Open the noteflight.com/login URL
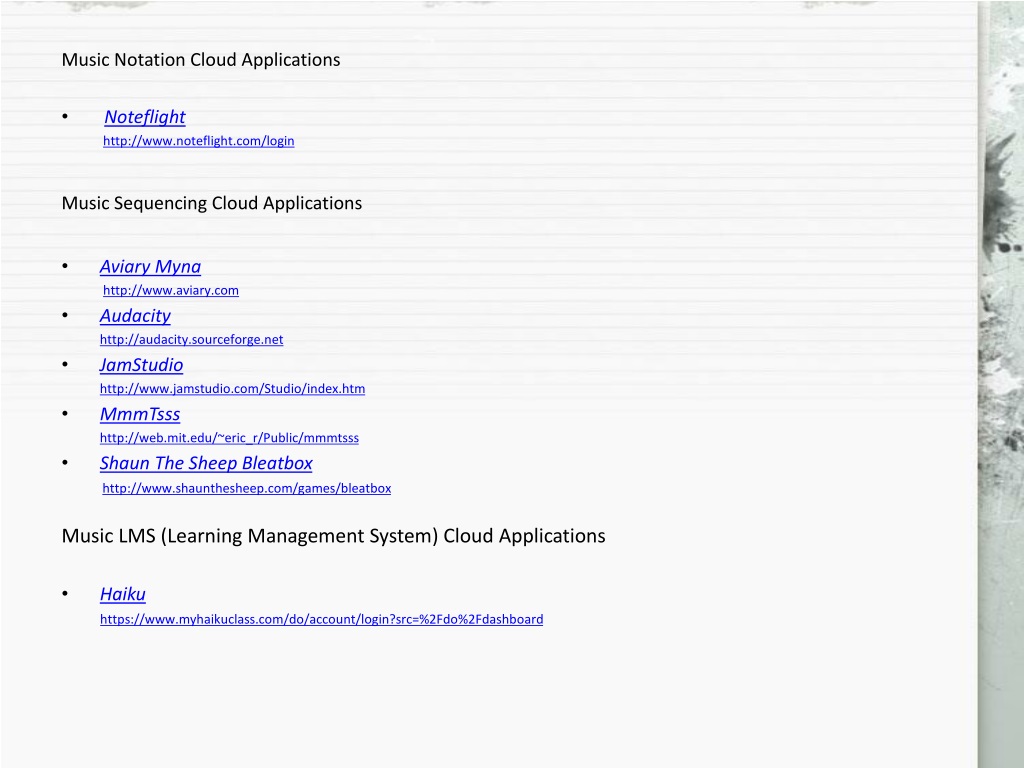The height and width of the screenshot is (768, 1024). pos(199,141)
